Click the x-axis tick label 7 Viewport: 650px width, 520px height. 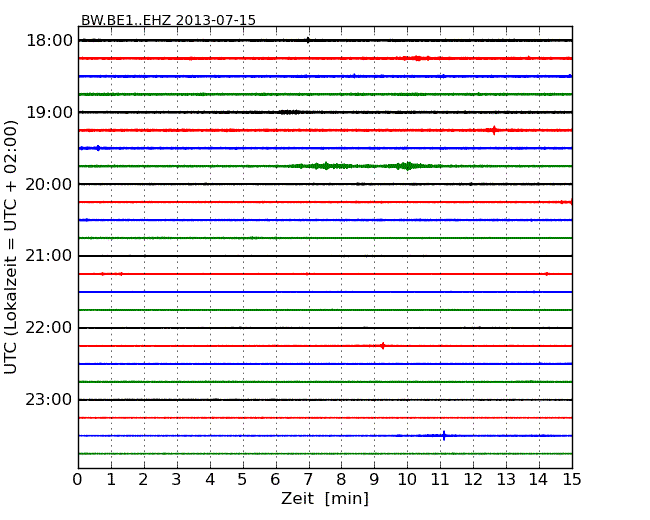coord(308,480)
